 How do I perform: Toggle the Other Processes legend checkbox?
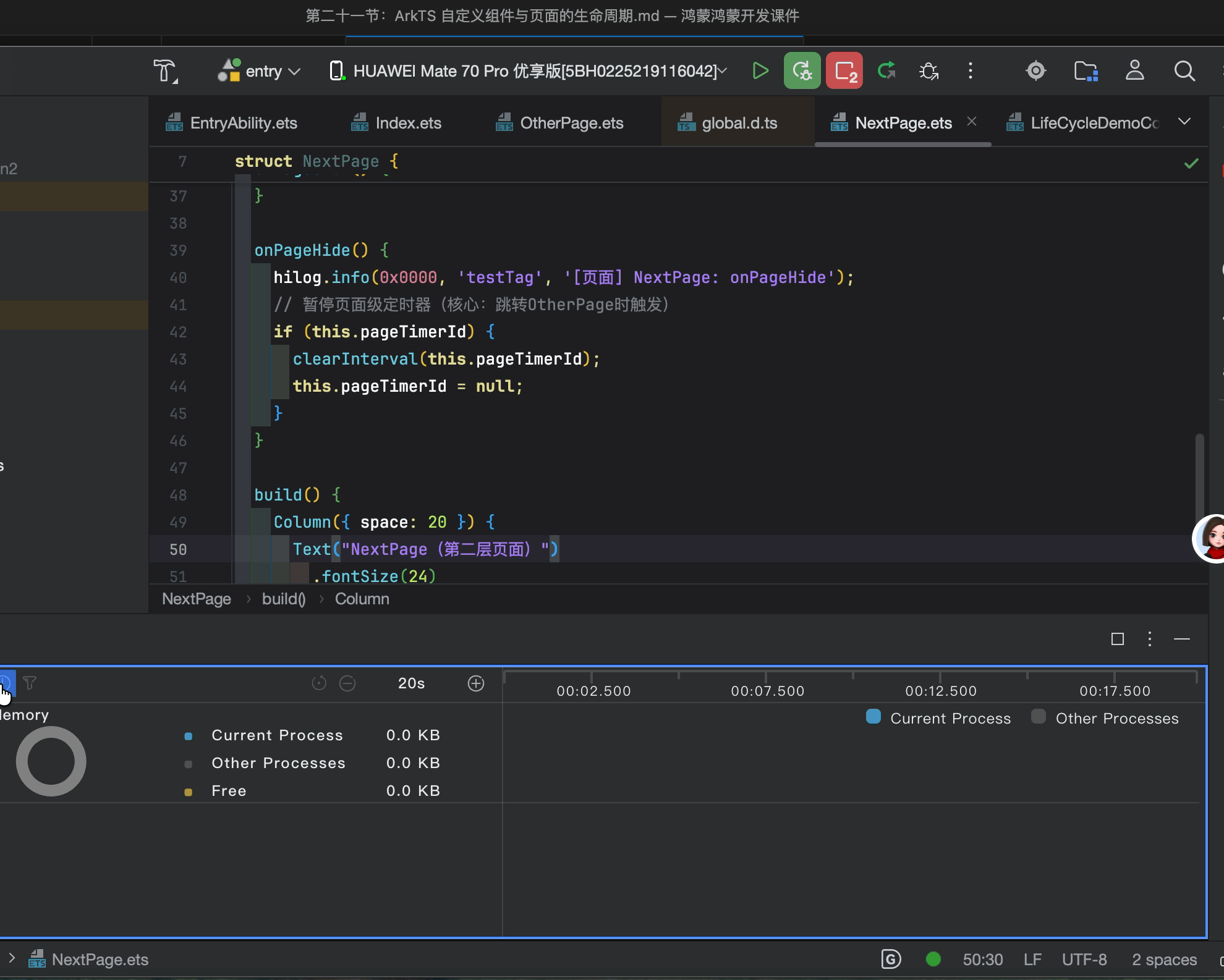(x=1039, y=717)
